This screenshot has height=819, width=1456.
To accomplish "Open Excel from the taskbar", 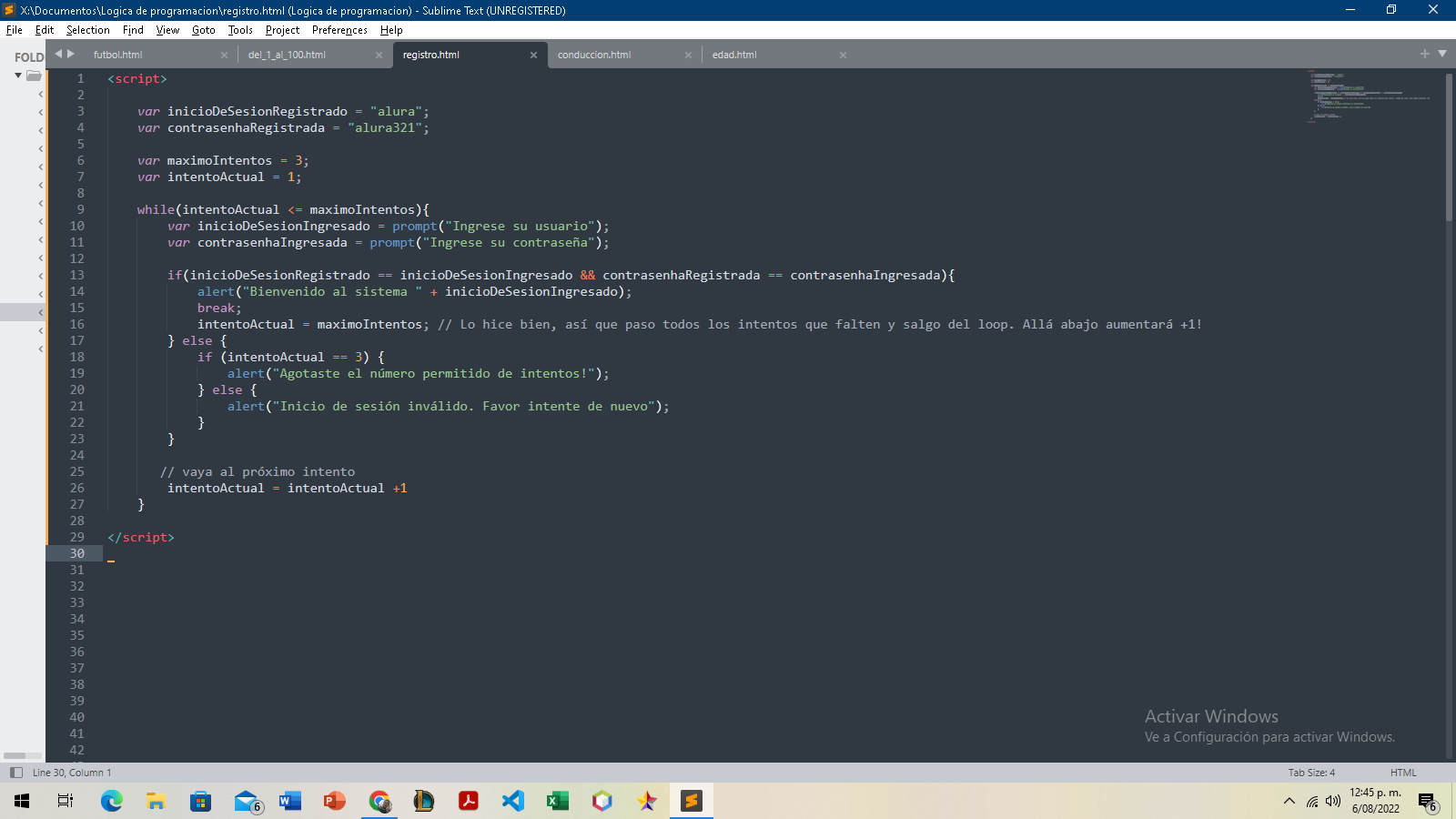I will click(558, 801).
